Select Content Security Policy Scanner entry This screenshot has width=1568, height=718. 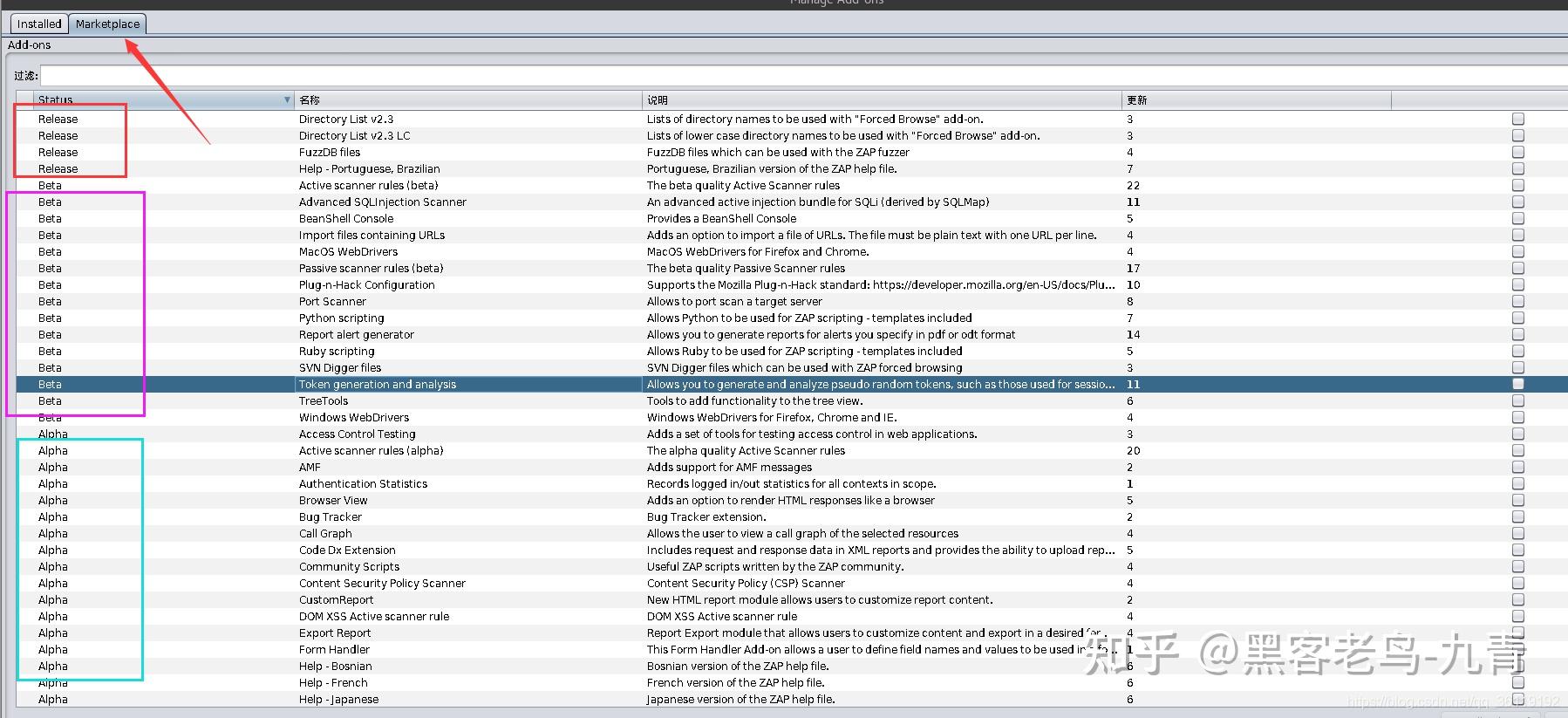382,583
